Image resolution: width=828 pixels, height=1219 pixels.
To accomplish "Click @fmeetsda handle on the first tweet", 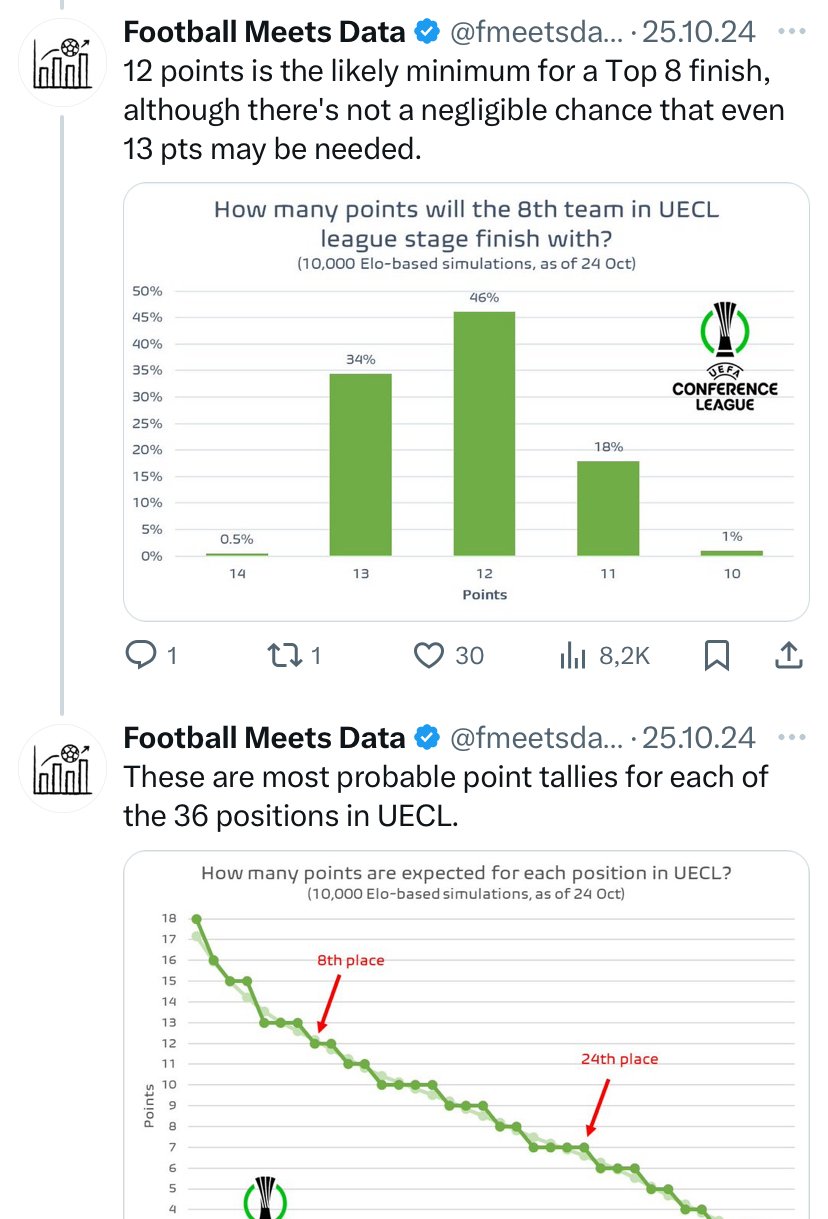I will click(536, 32).
